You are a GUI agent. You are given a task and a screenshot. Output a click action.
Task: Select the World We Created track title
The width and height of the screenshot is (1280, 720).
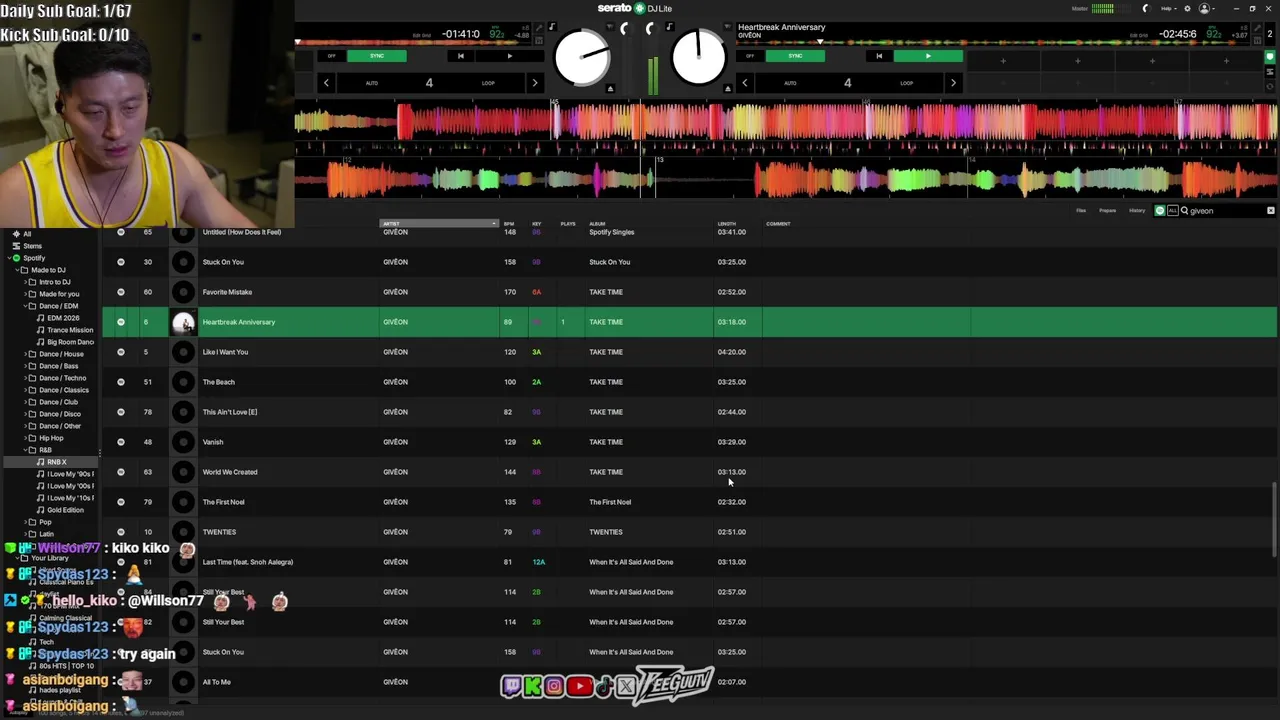(230, 472)
